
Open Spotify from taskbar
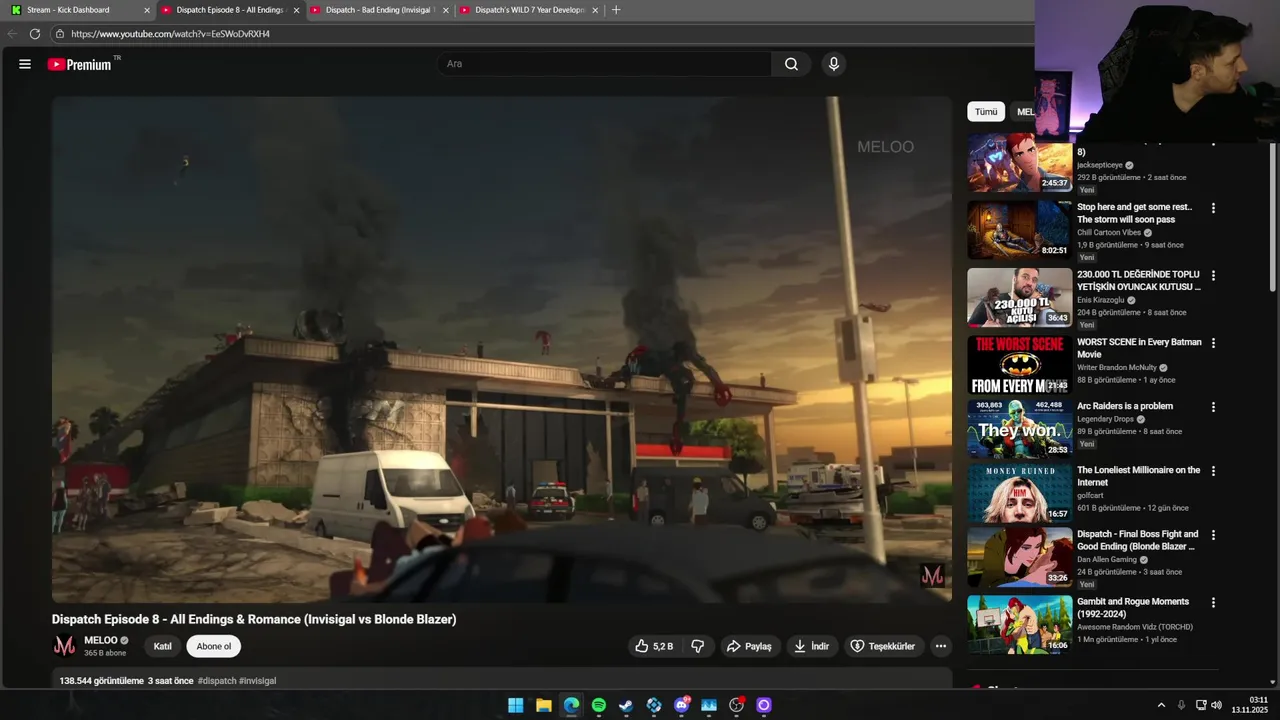(x=599, y=705)
